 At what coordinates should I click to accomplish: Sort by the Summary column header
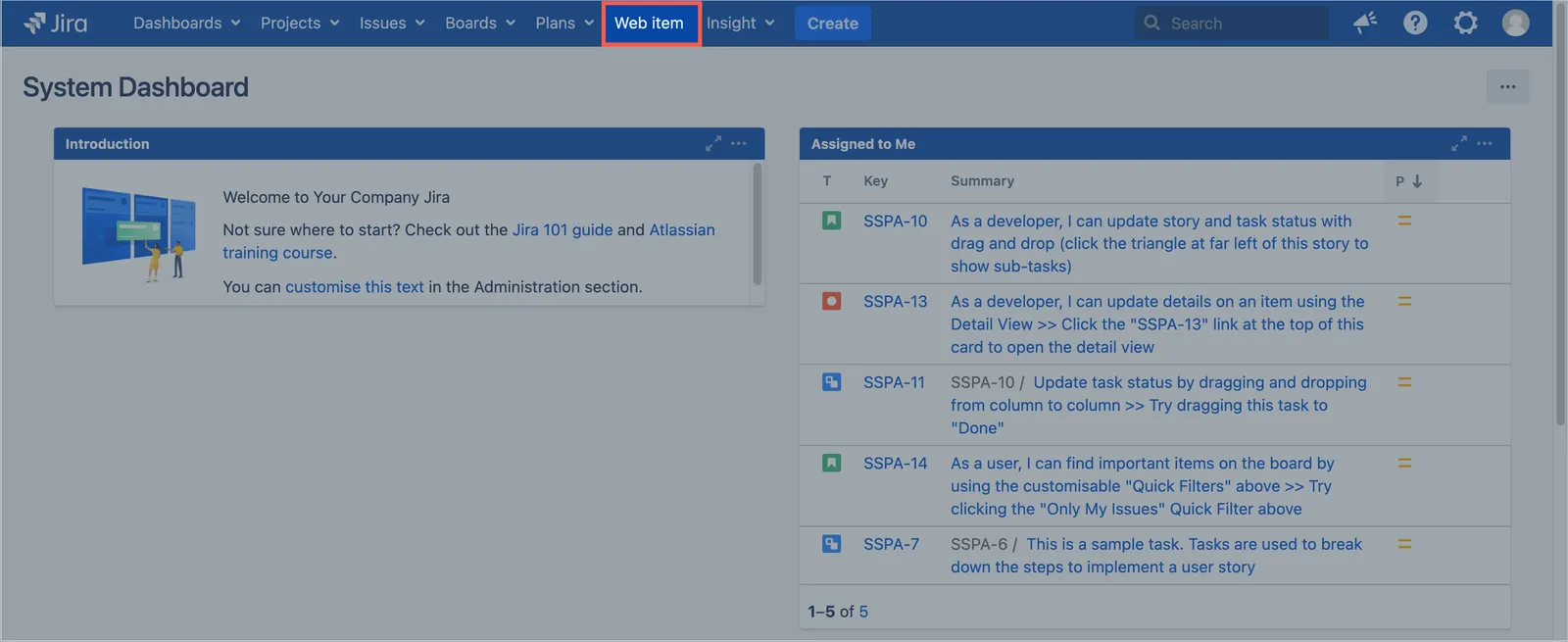[x=982, y=181]
